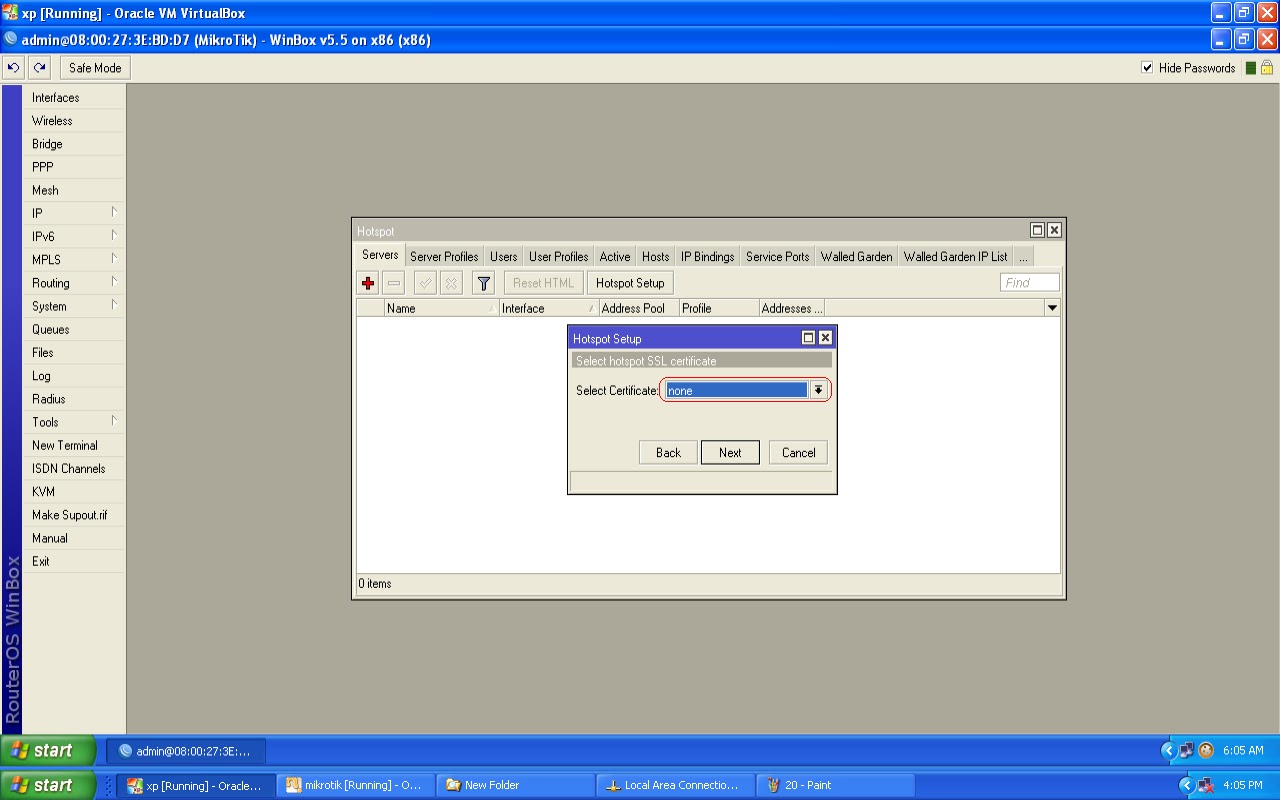Click the filter funnel icon in Hotspot

[484, 283]
